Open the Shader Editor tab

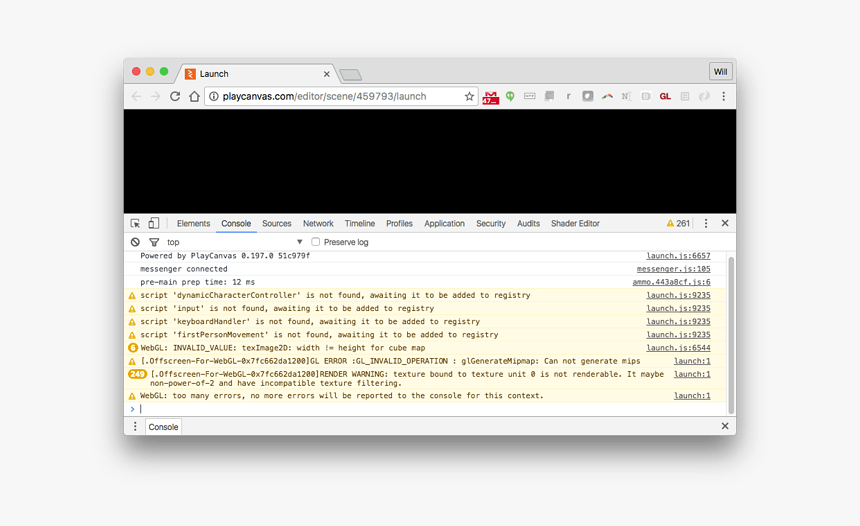575,224
